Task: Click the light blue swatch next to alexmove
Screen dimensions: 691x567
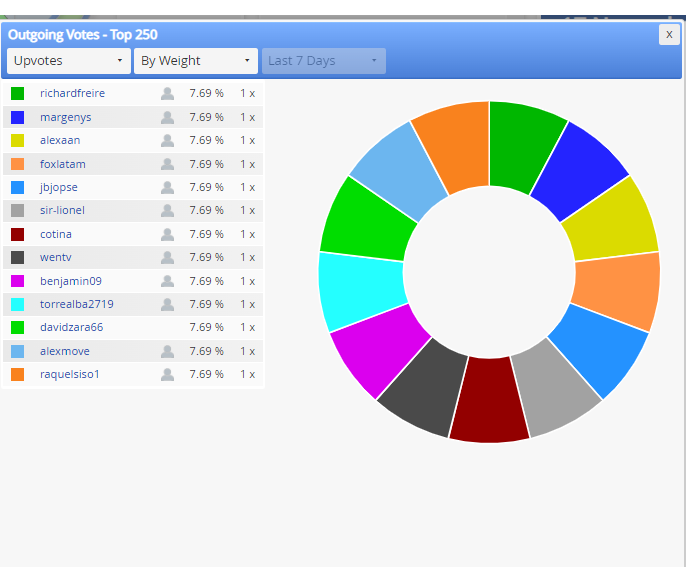Action: [x=18, y=351]
